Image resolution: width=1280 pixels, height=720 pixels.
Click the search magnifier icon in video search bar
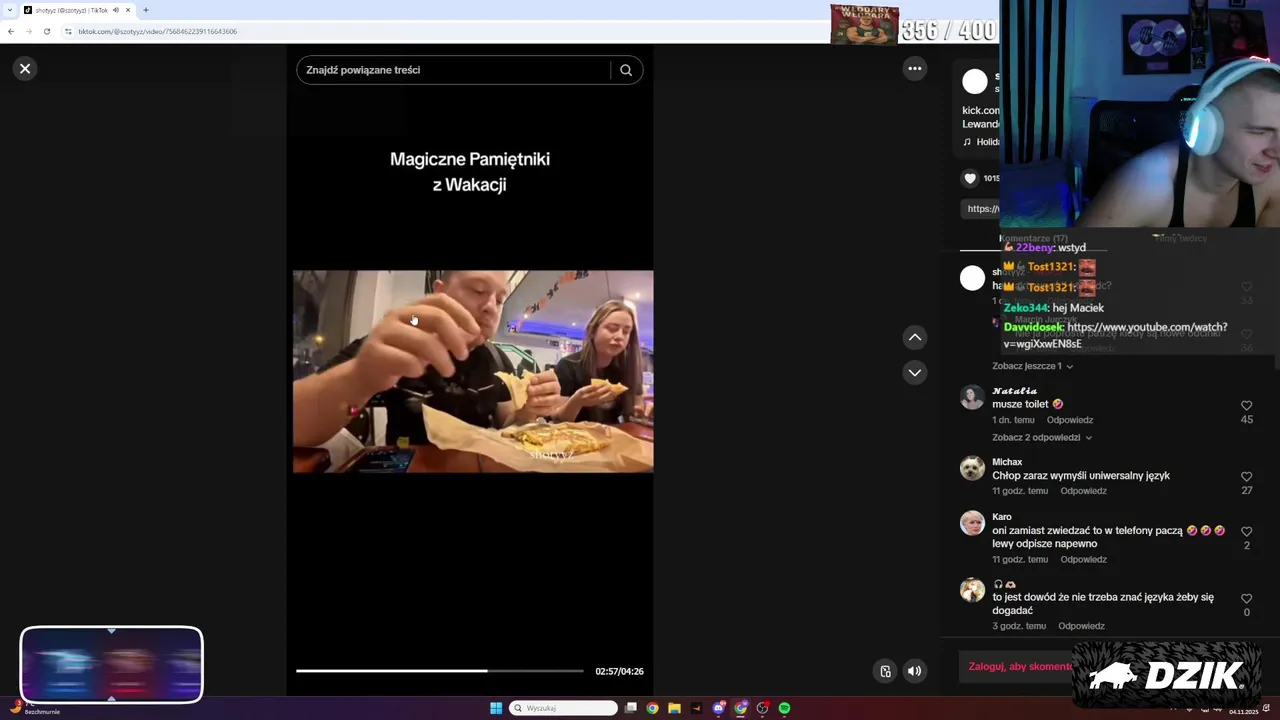626,70
